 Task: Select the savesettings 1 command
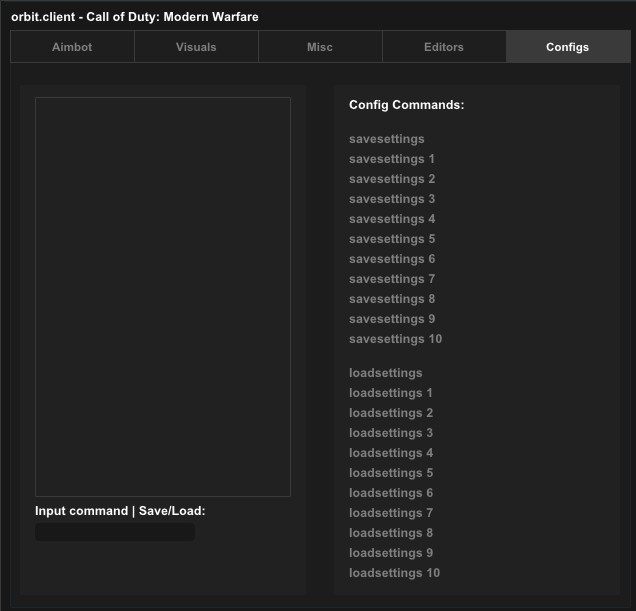[x=391, y=159]
